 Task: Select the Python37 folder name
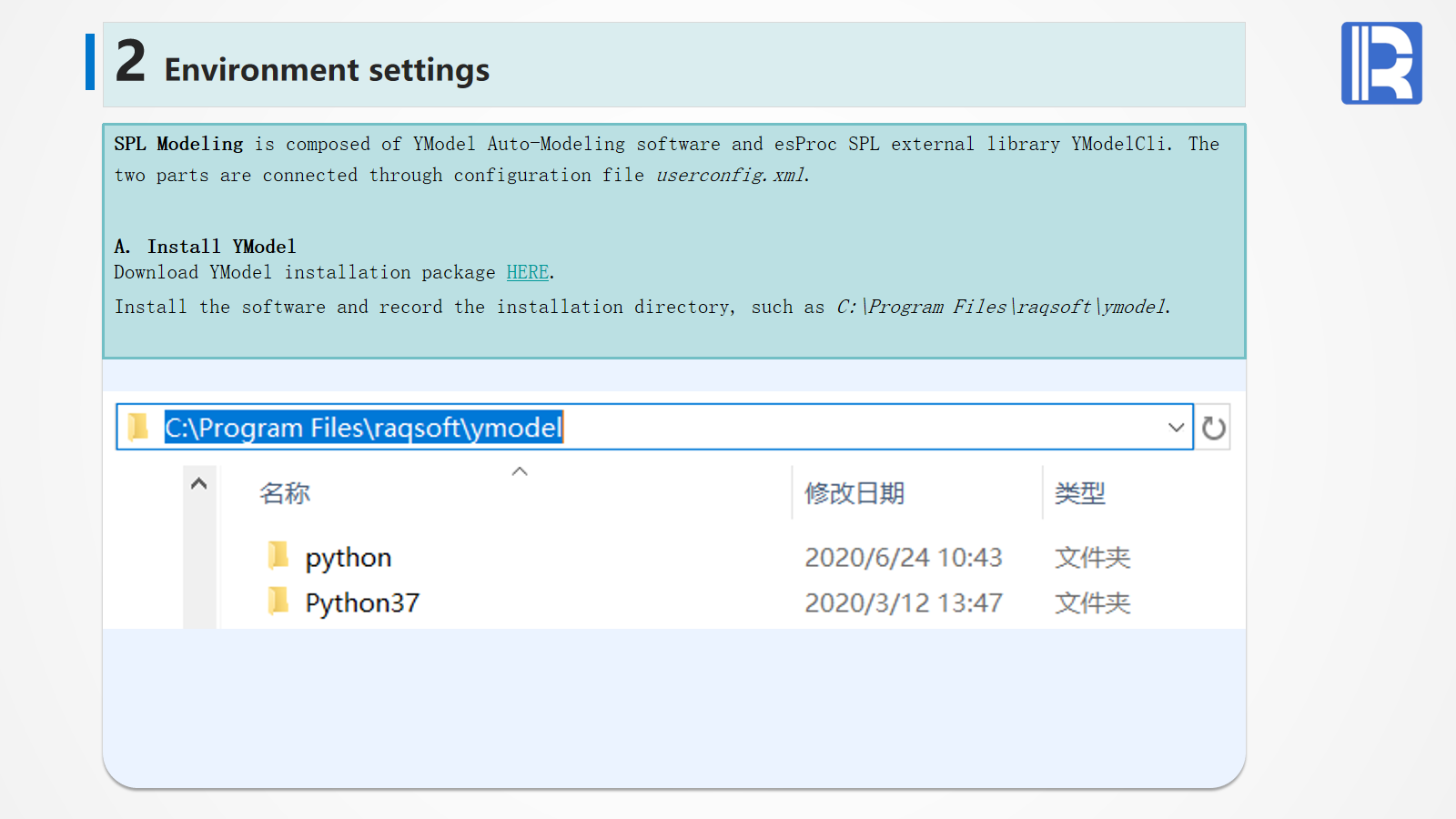point(362,603)
